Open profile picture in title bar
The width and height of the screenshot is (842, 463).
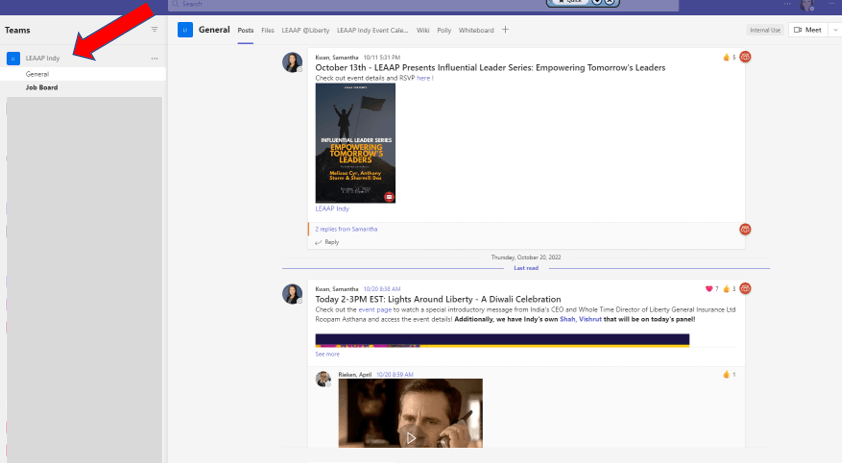807,5
